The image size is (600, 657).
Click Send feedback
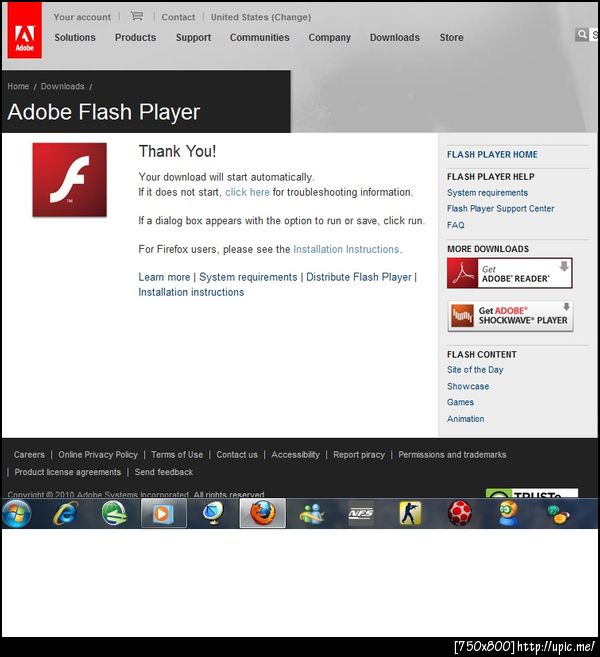click(164, 472)
